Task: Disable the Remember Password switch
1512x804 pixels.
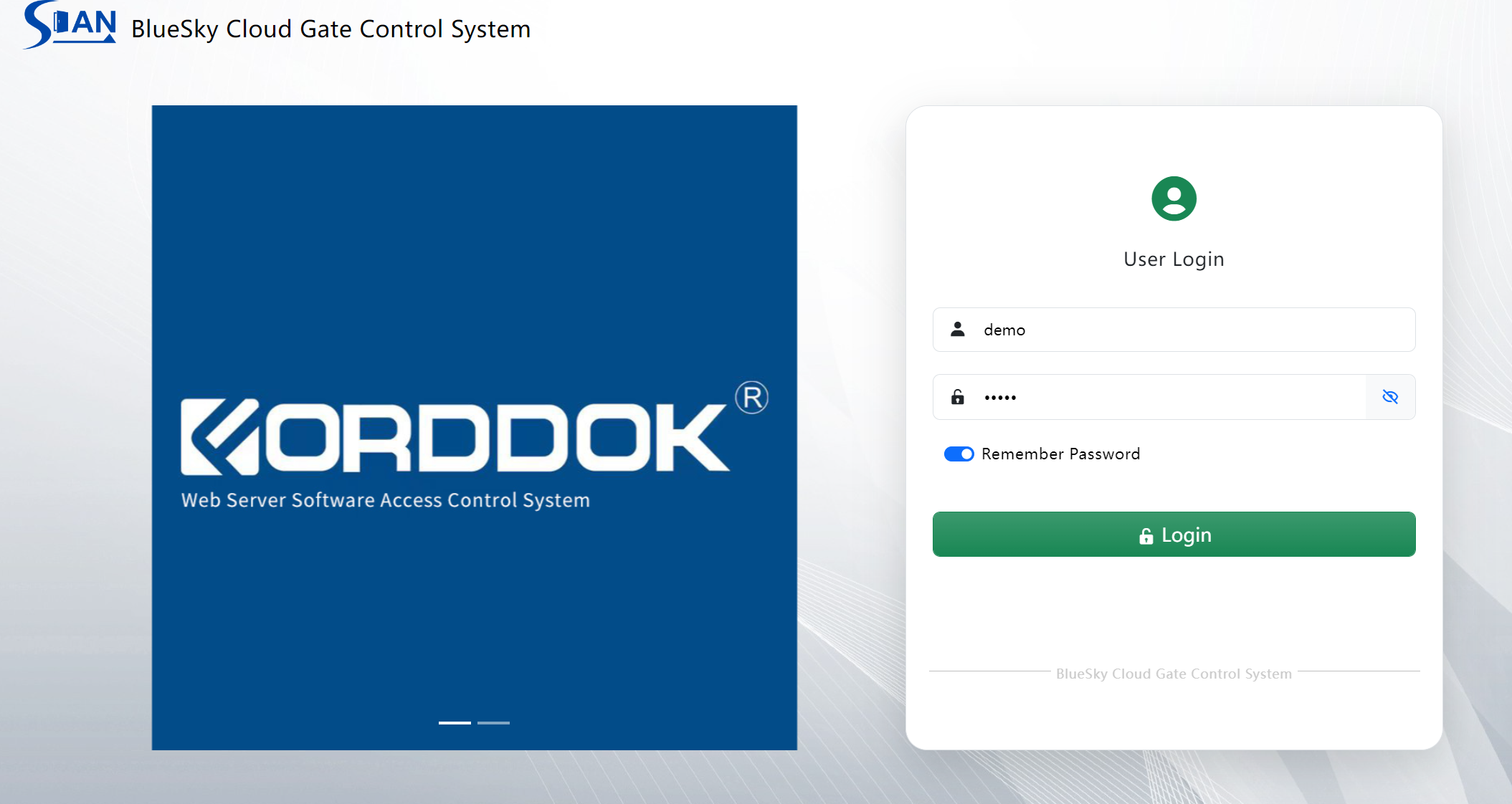Action: coord(959,454)
